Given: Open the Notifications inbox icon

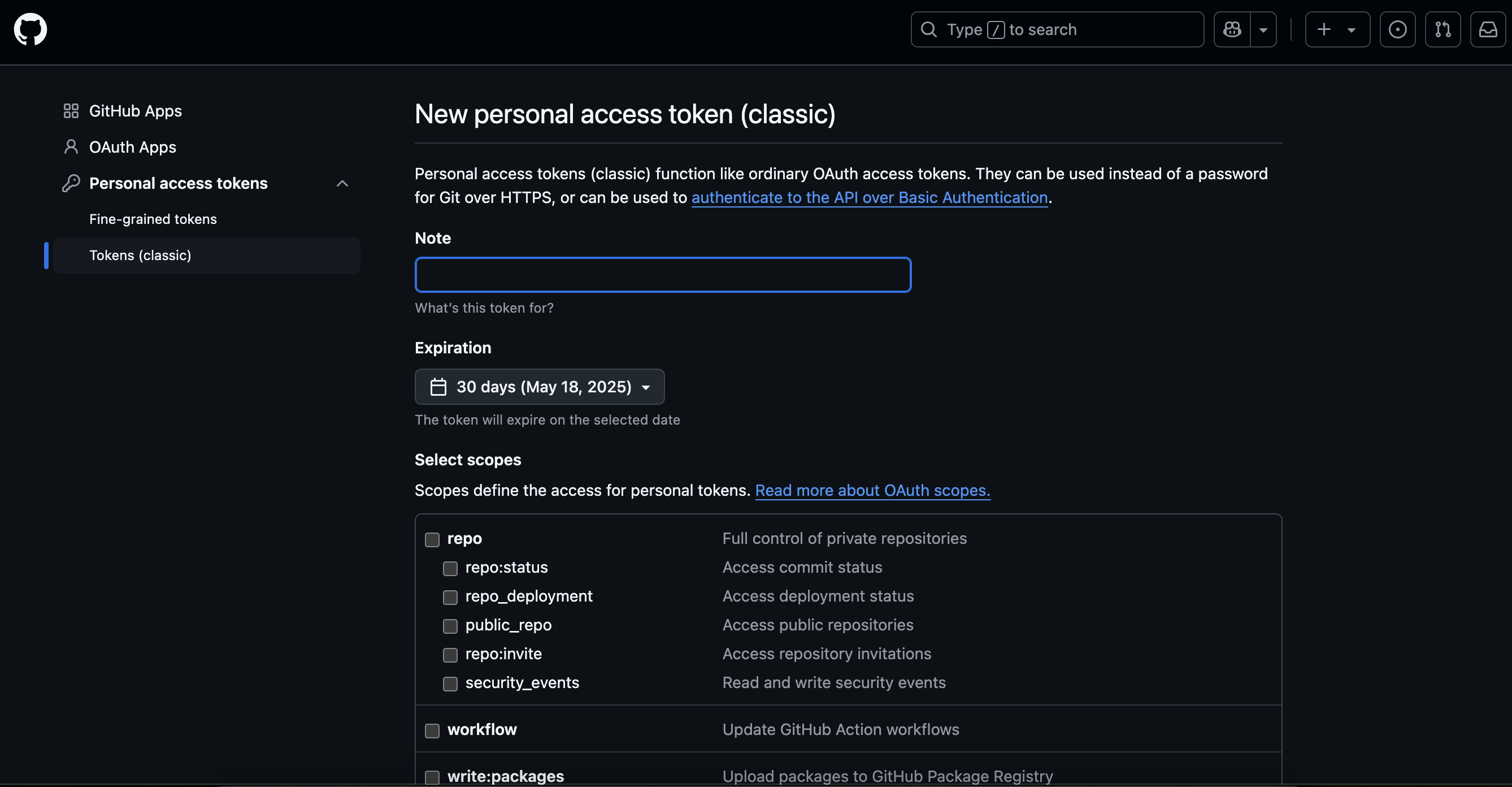Looking at the screenshot, I should pos(1488,29).
